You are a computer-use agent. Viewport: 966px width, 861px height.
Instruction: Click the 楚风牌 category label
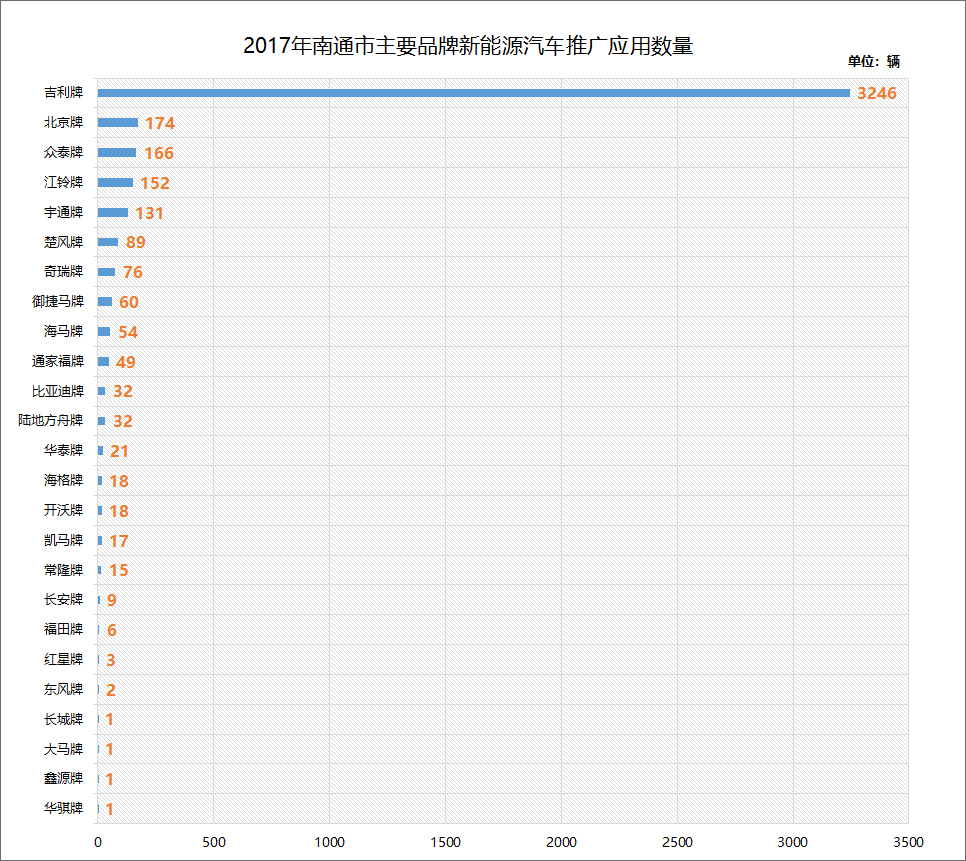(63, 242)
